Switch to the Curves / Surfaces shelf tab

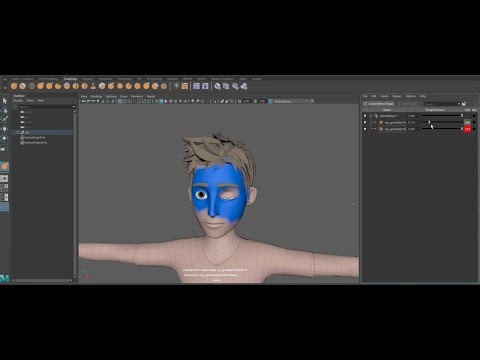tap(22, 79)
